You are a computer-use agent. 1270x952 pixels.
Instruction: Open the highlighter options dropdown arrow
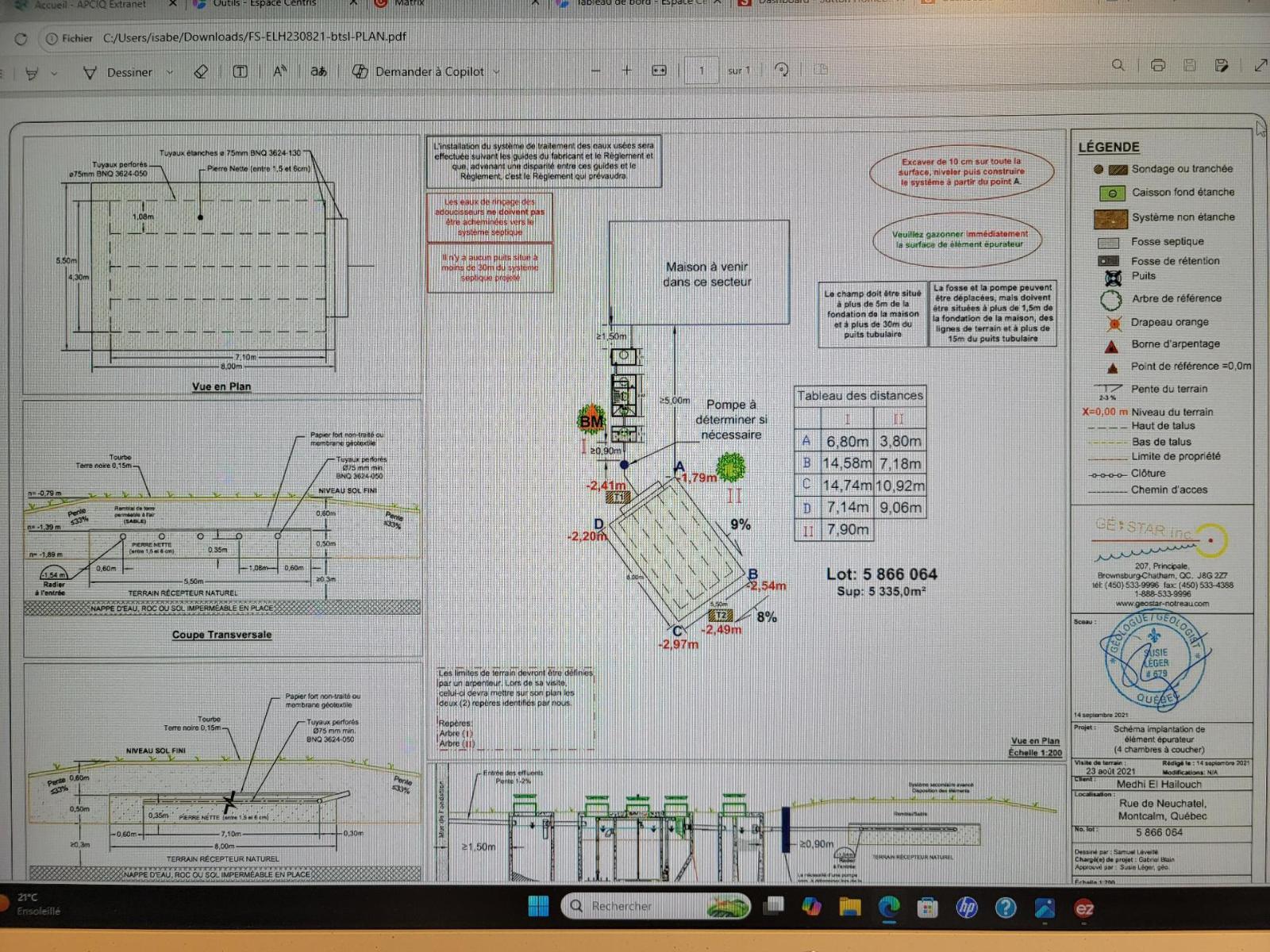pyautogui.click(x=54, y=73)
